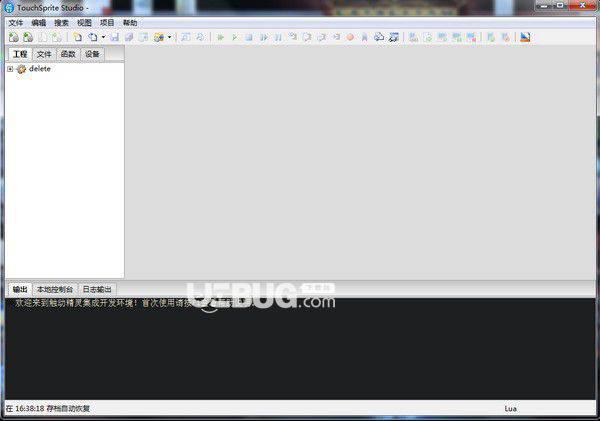This screenshot has width=600, height=421.
Task: Click the first toolbar icon with green plus
Action: (13, 37)
